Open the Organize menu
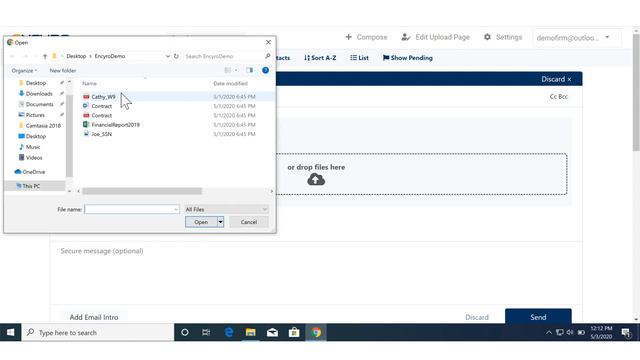This screenshot has width=640, height=360. click(24, 71)
